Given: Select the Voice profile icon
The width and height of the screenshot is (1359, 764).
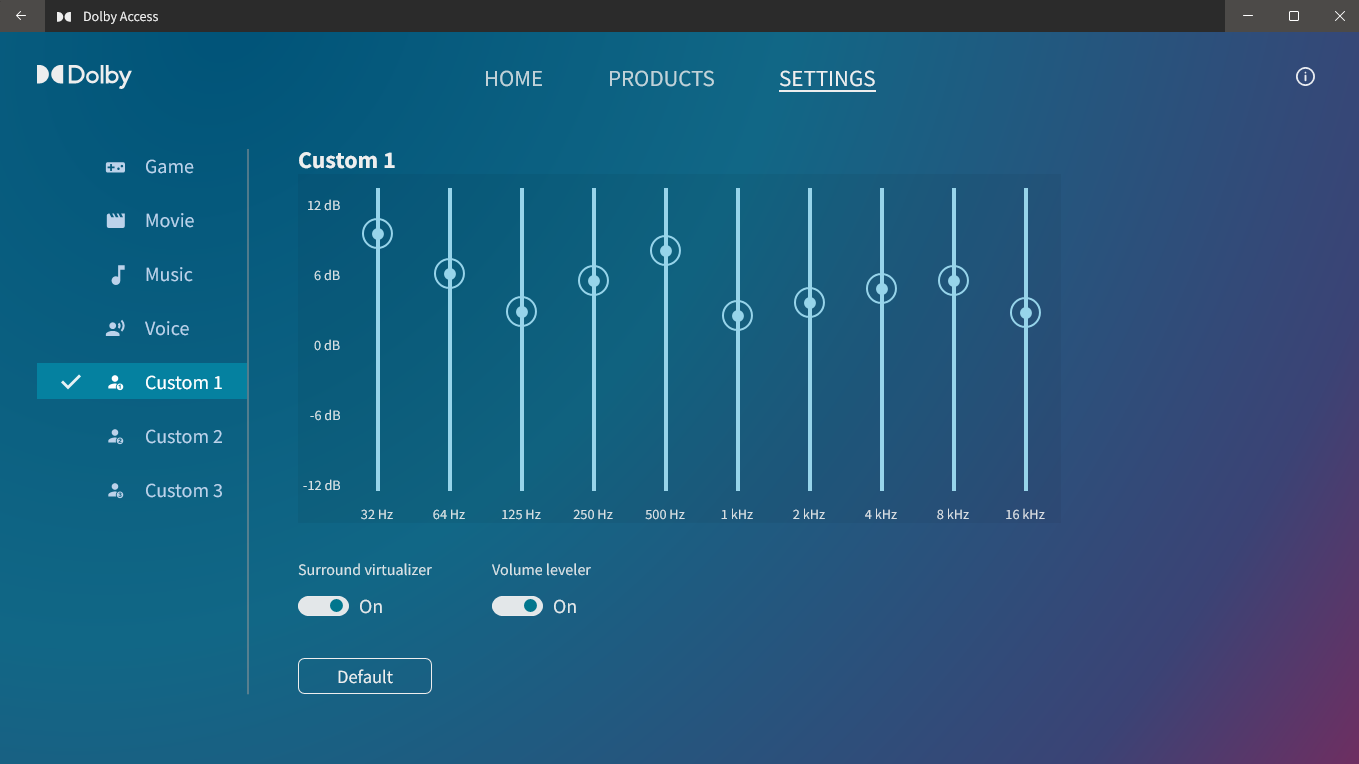Looking at the screenshot, I should [116, 329].
